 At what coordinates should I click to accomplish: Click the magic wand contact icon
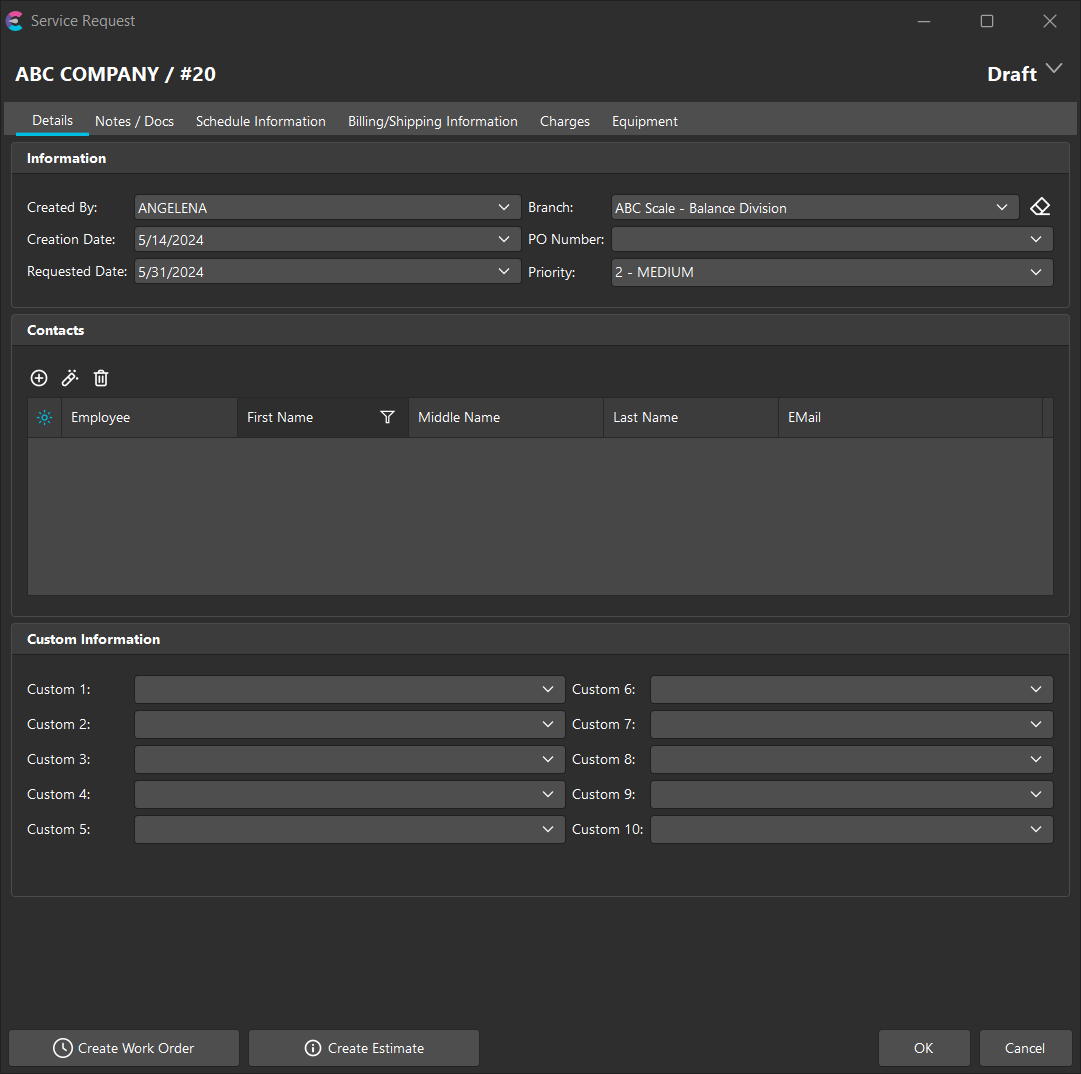(x=70, y=378)
